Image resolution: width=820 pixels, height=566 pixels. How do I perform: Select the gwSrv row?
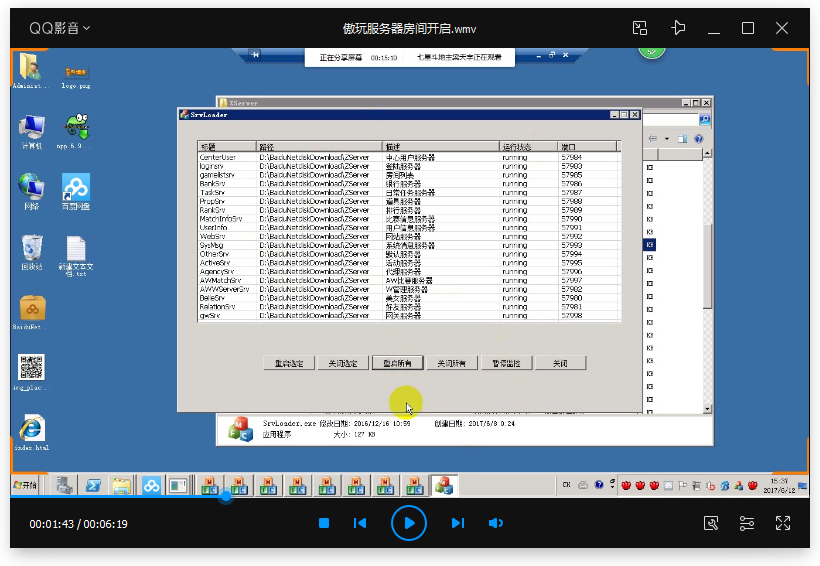[408, 315]
